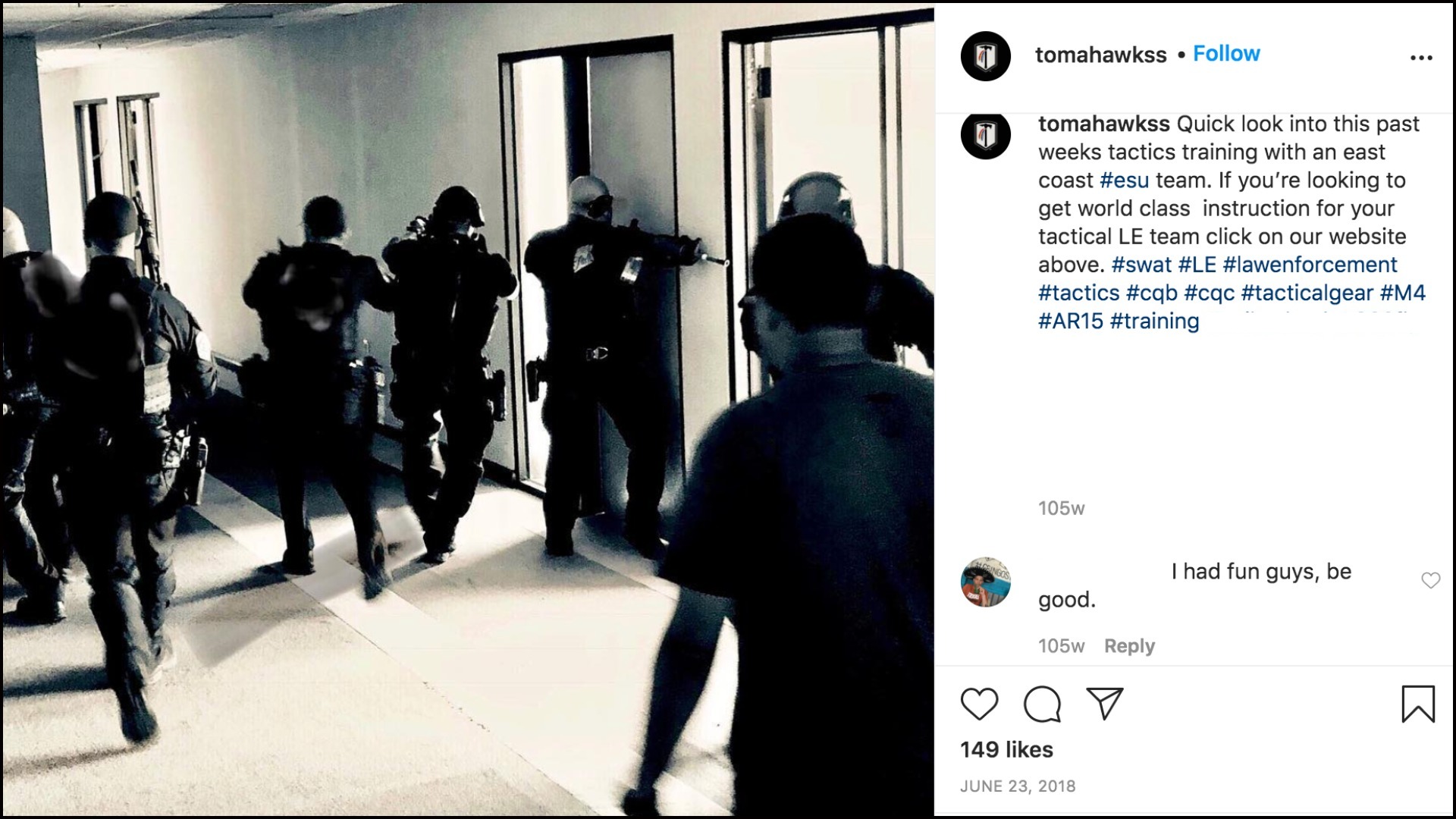Click the tactical training photo
Viewport: 1456px width, 819px height.
click(468, 409)
